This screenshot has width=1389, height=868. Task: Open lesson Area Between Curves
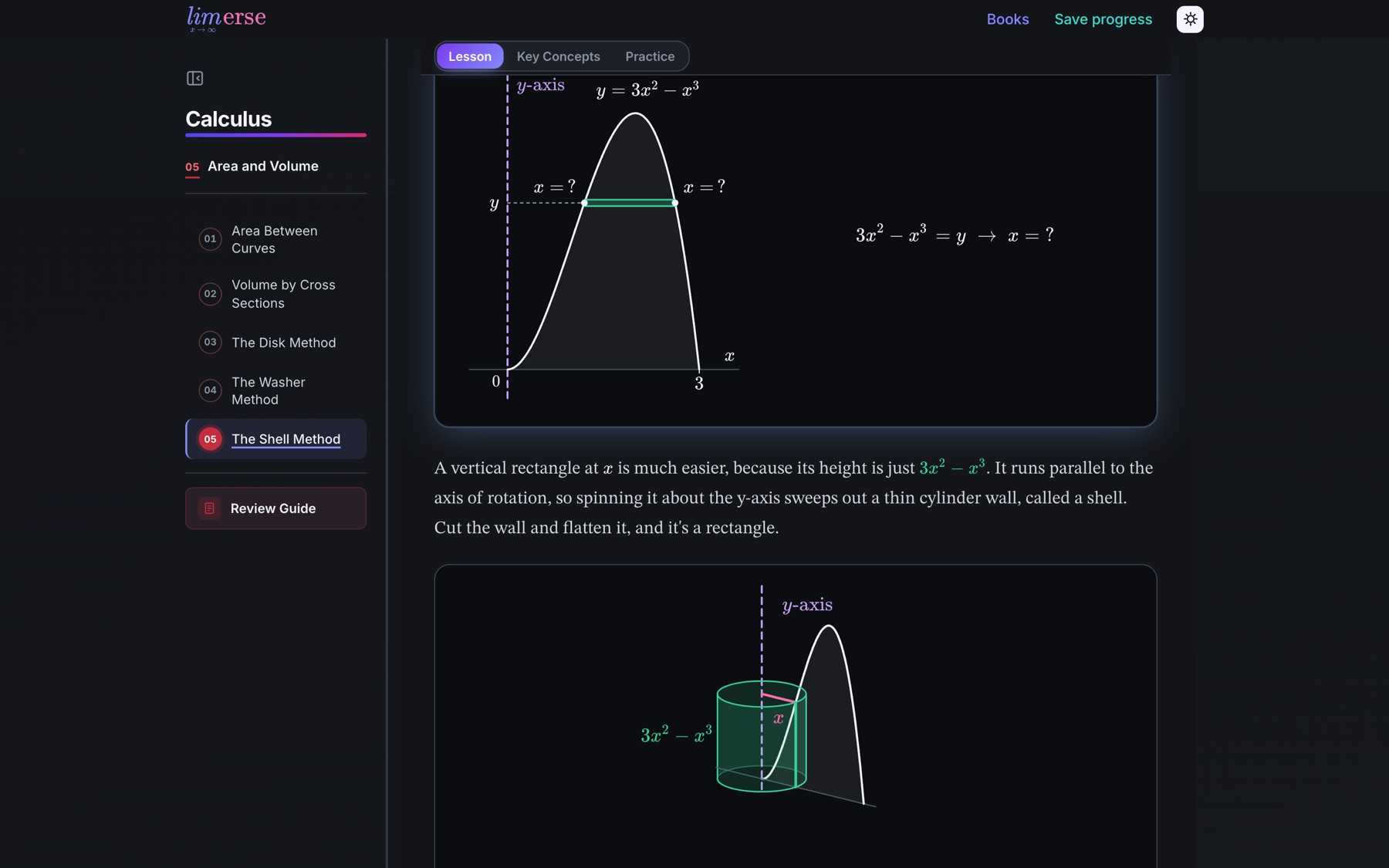275,239
